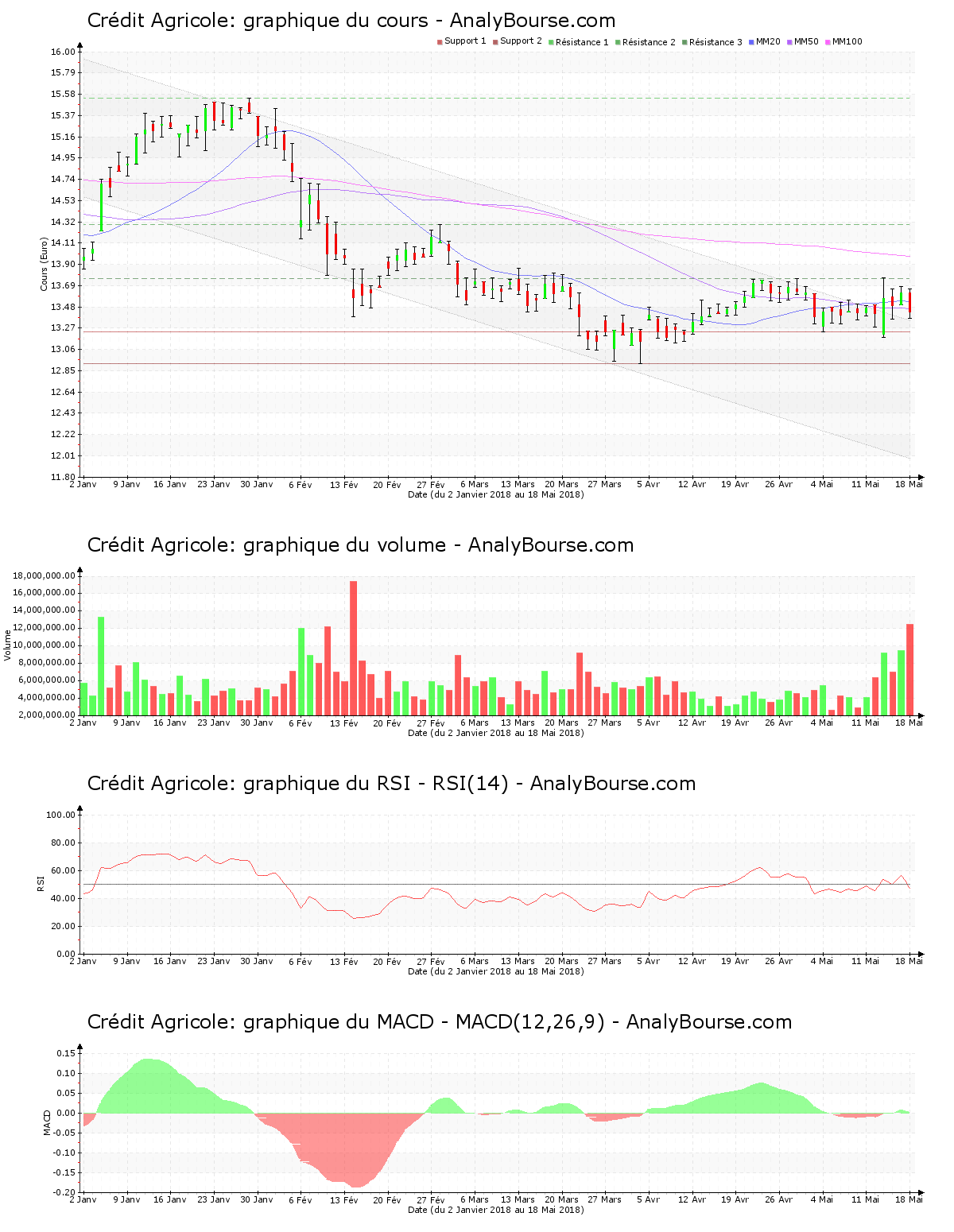The image size is (954, 1232).
Task: Click the 'MACD' y-axis label
Action: point(47,1122)
